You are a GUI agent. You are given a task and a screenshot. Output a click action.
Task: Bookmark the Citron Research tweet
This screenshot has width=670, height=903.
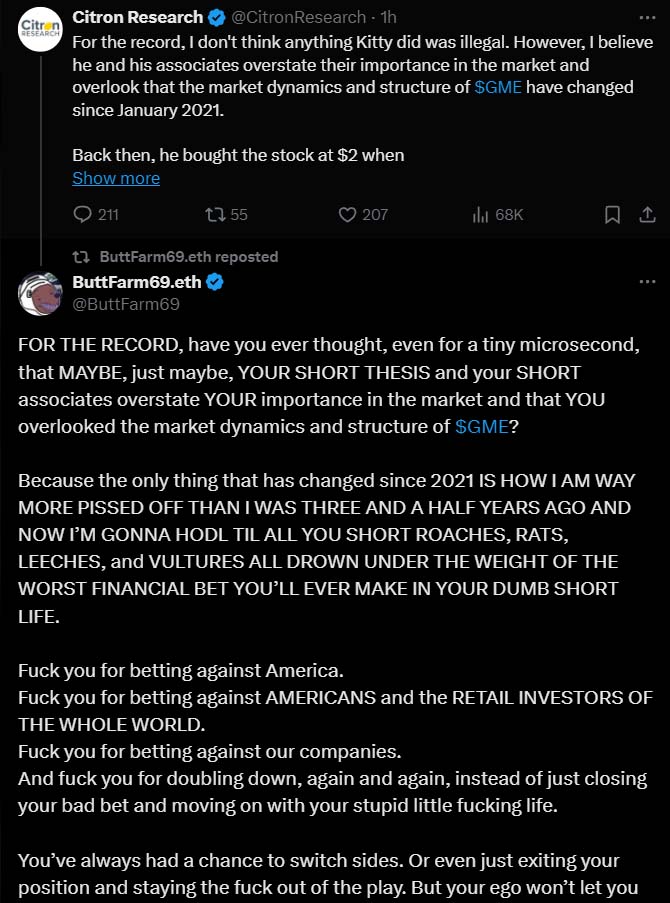point(612,215)
